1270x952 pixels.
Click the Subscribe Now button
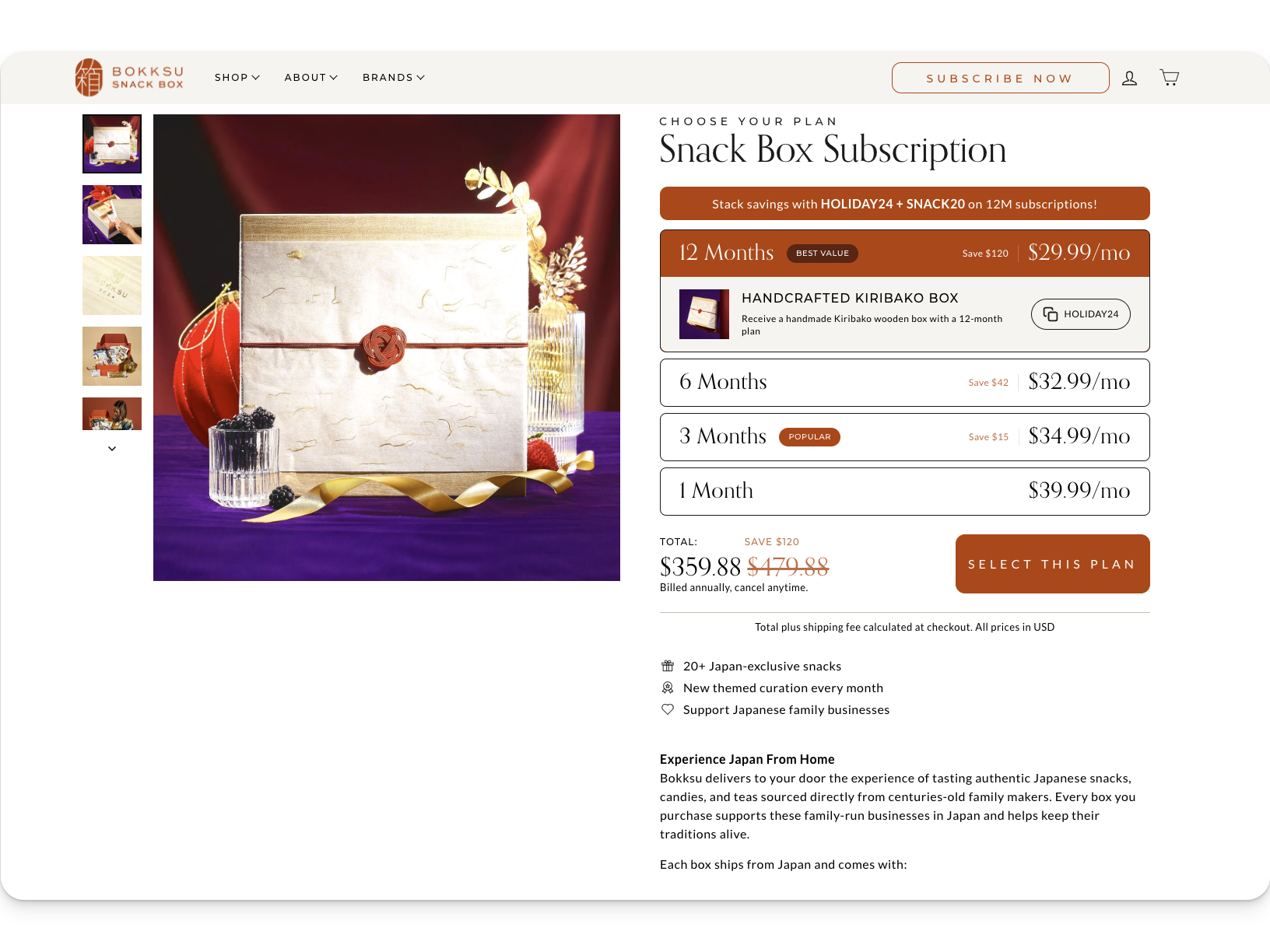[1000, 78]
